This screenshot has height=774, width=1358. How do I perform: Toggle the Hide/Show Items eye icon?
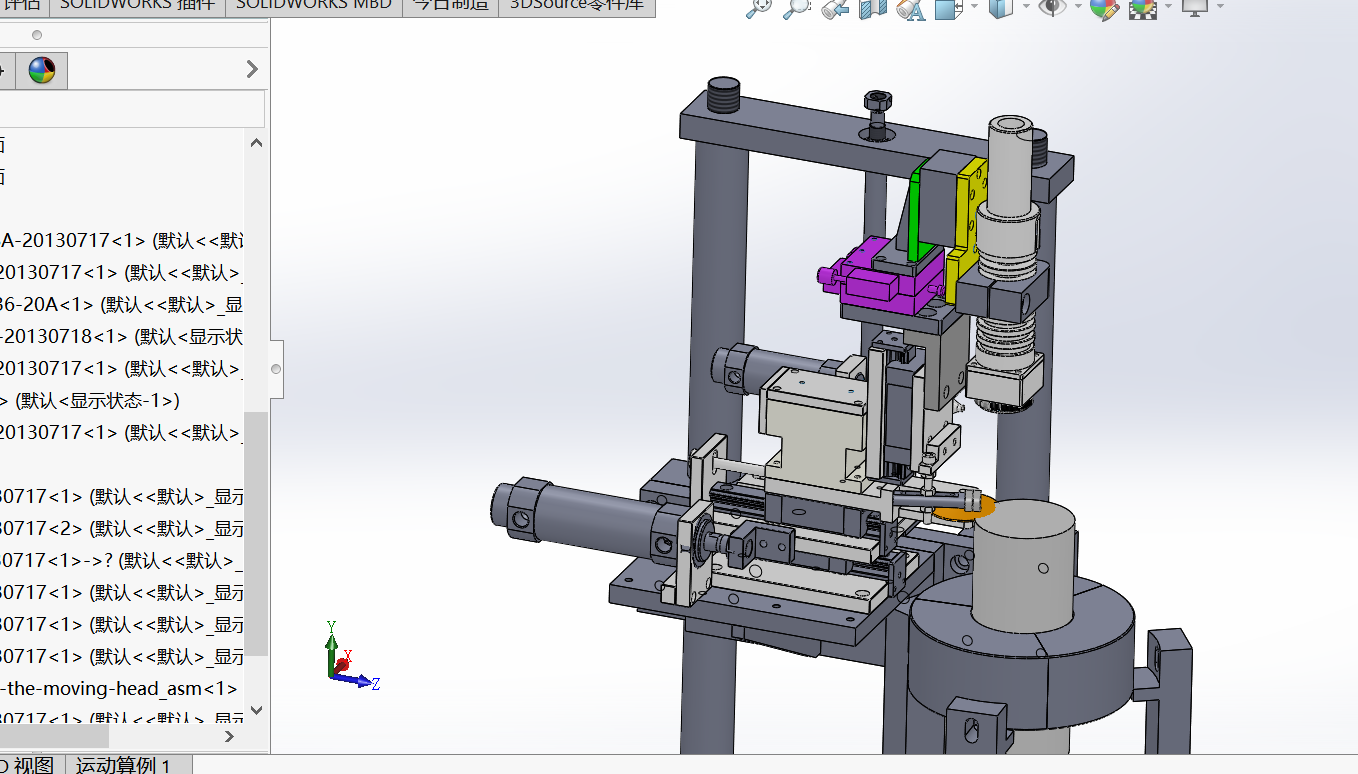tap(1052, 8)
